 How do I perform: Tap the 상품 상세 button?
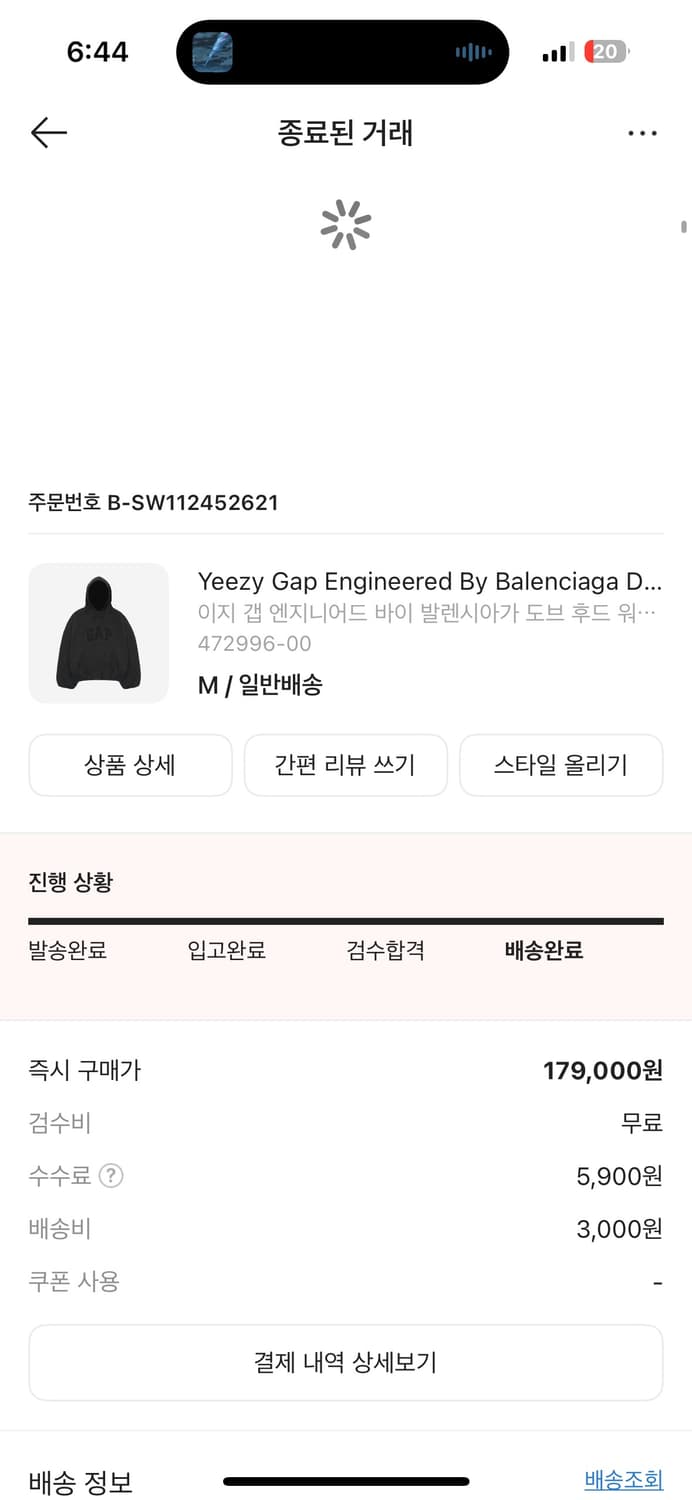pyautogui.click(x=130, y=765)
